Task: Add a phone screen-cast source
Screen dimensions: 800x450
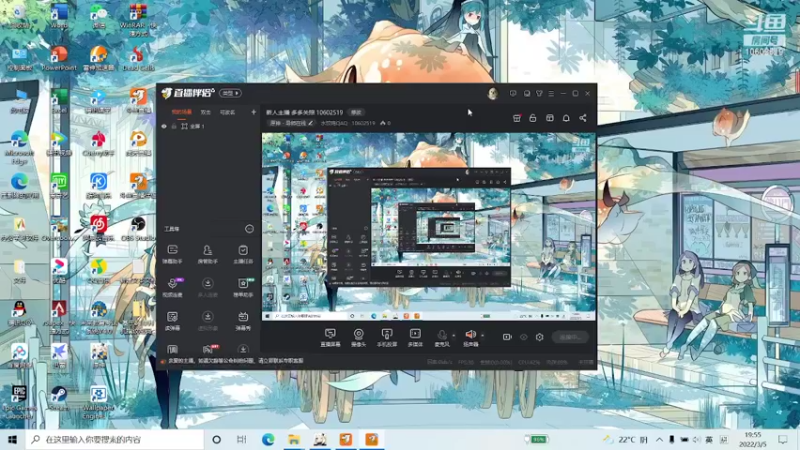Action: [387, 337]
